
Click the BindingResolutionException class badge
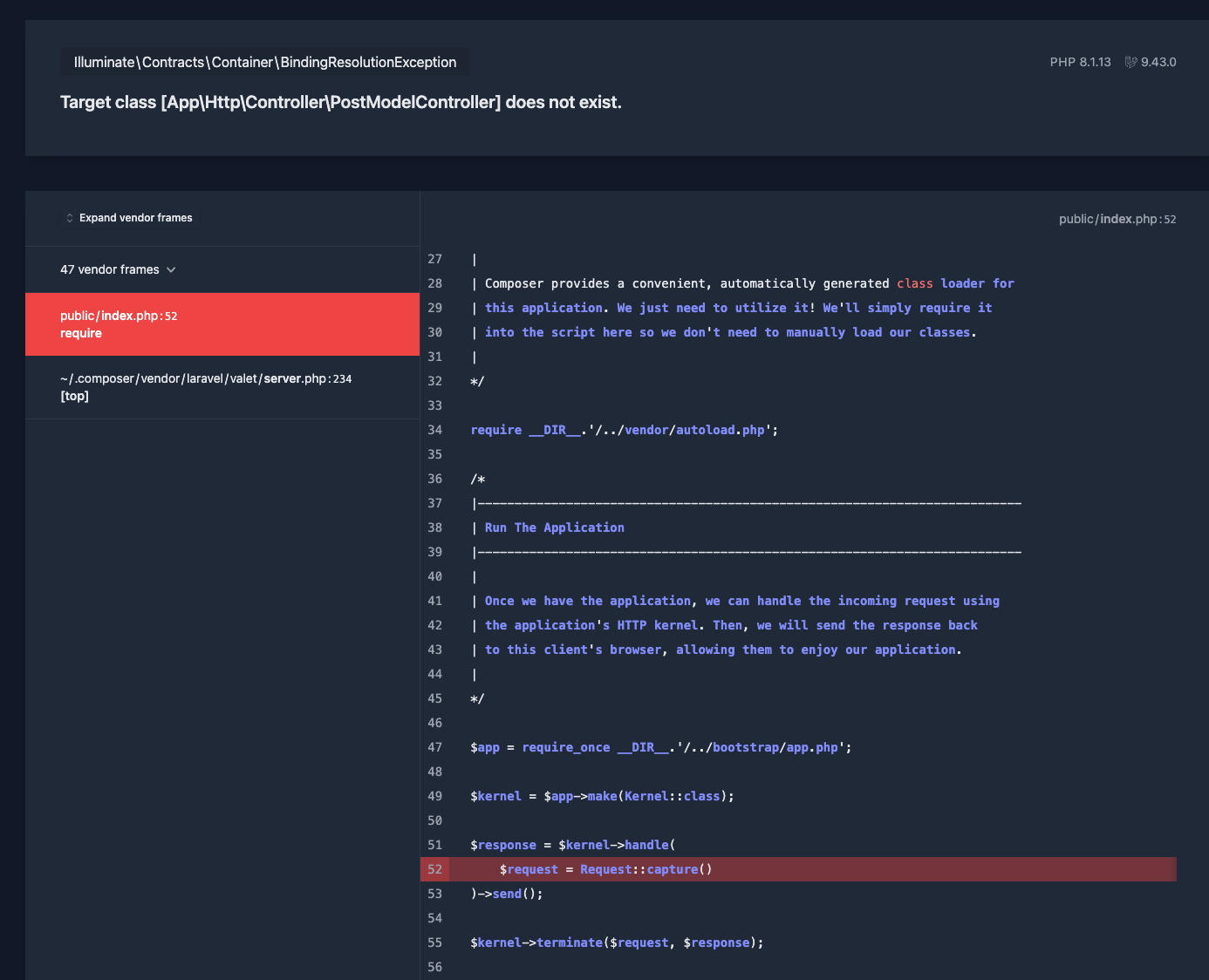(x=265, y=62)
